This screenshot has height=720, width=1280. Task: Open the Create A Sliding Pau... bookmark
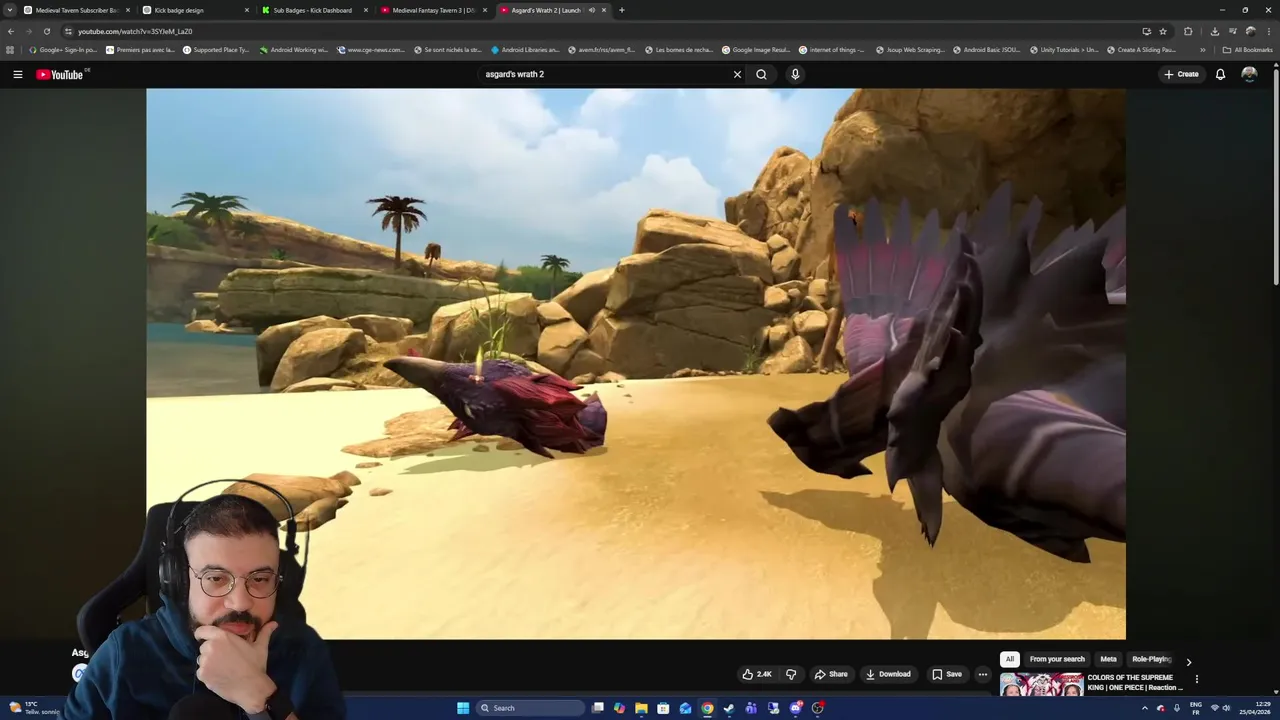[x=1141, y=49]
